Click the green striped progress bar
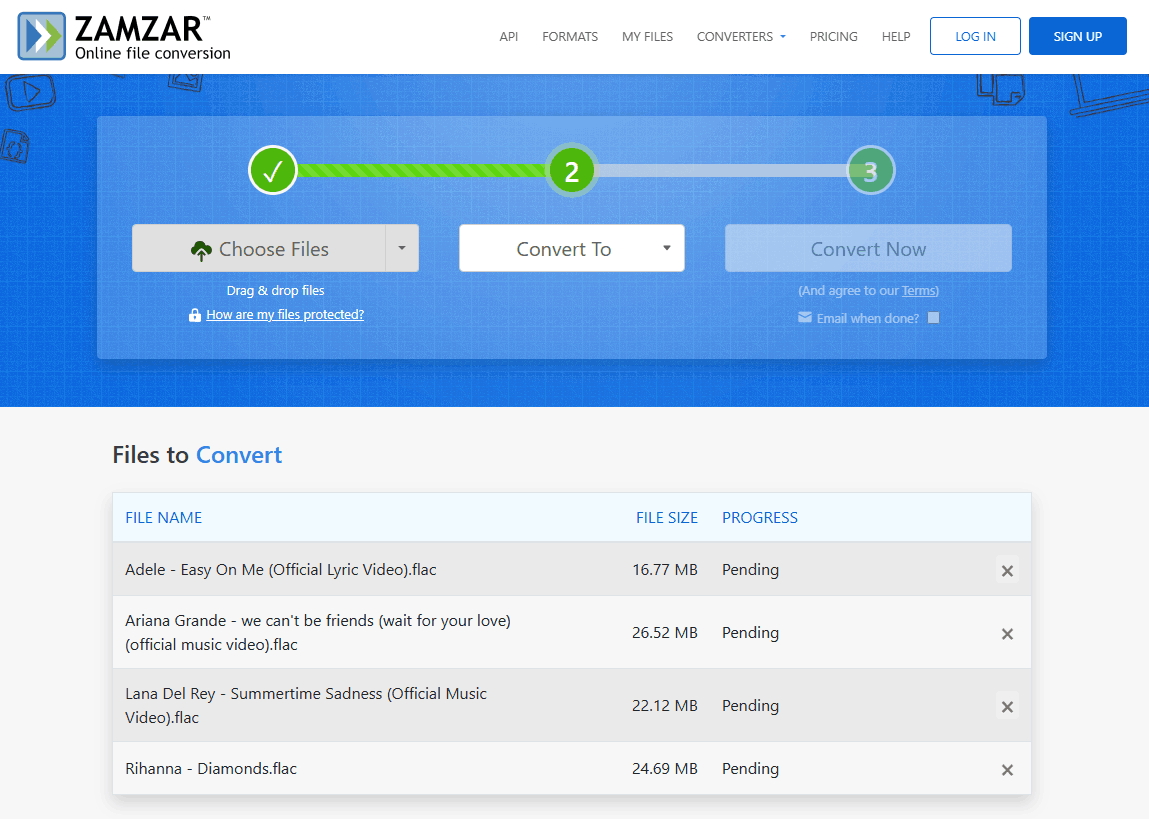 pyautogui.click(x=422, y=171)
